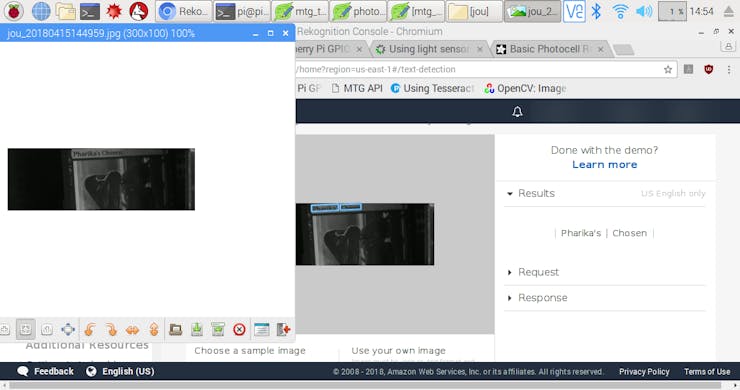Switch to Basic Photocell browser tab
The width and height of the screenshot is (740, 390).
click(550, 49)
